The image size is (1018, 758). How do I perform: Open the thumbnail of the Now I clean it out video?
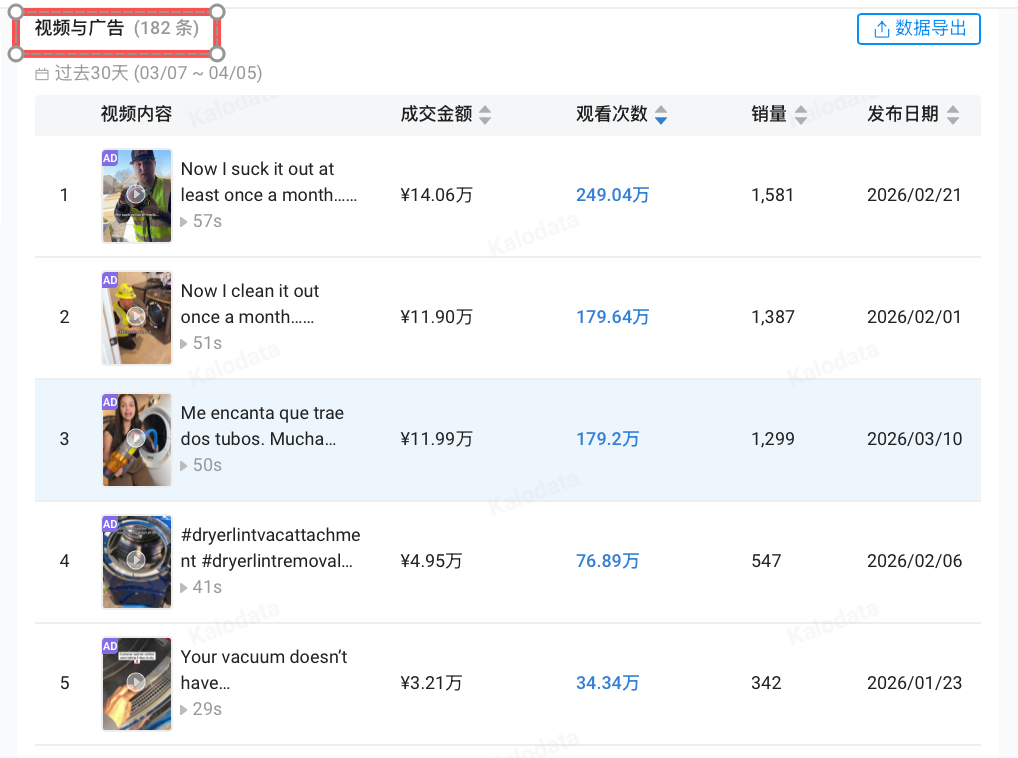click(x=136, y=317)
